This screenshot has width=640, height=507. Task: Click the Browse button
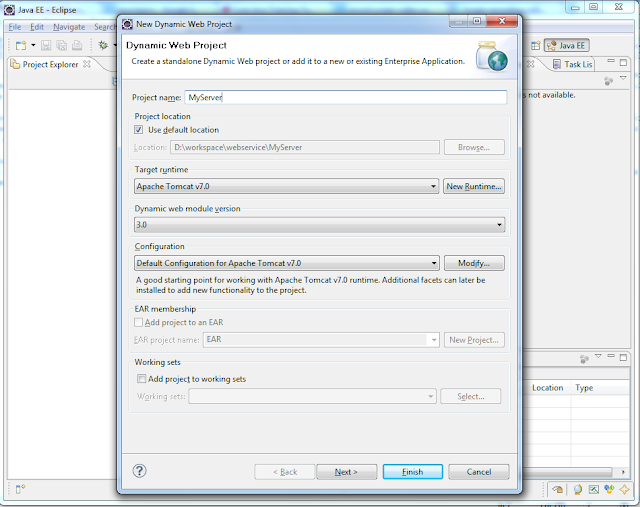tap(474, 147)
